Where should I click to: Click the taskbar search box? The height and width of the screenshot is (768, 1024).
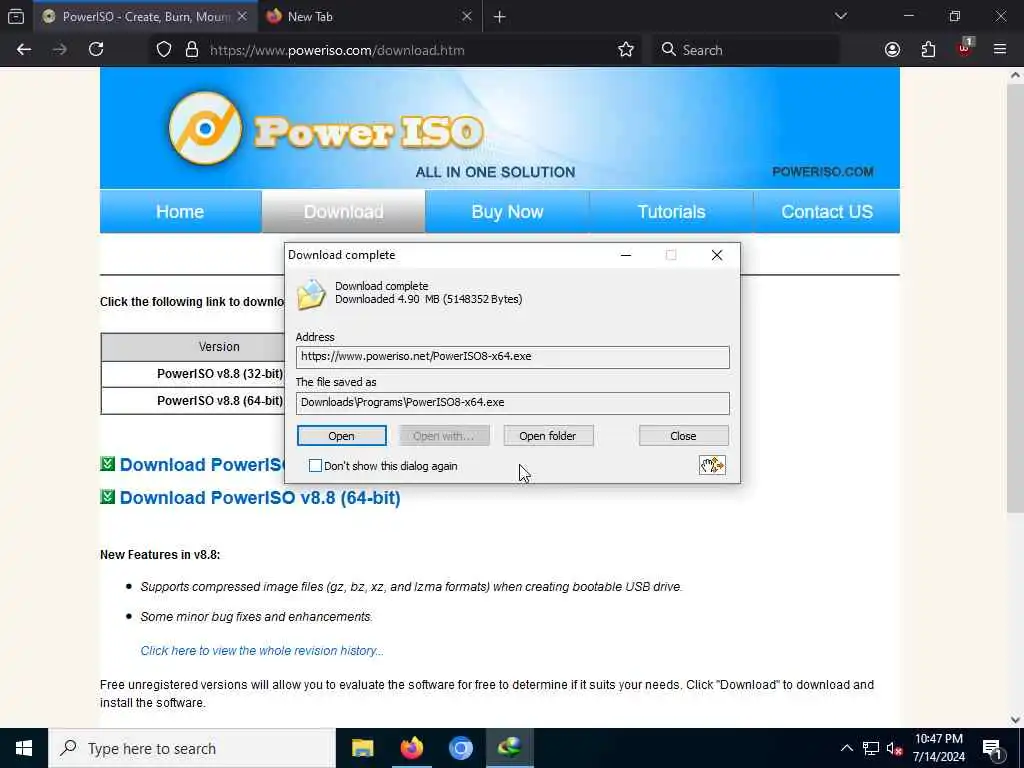click(192, 748)
